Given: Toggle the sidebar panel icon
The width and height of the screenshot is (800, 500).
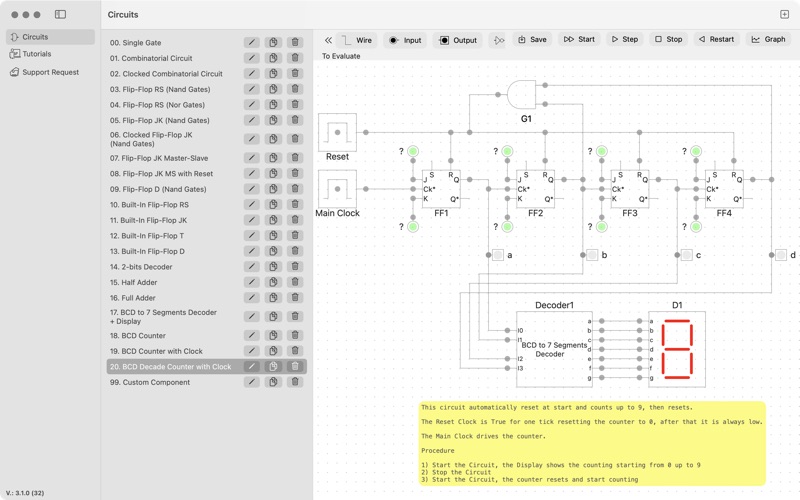Looking at the screenshot, I should tap(60, 14).
